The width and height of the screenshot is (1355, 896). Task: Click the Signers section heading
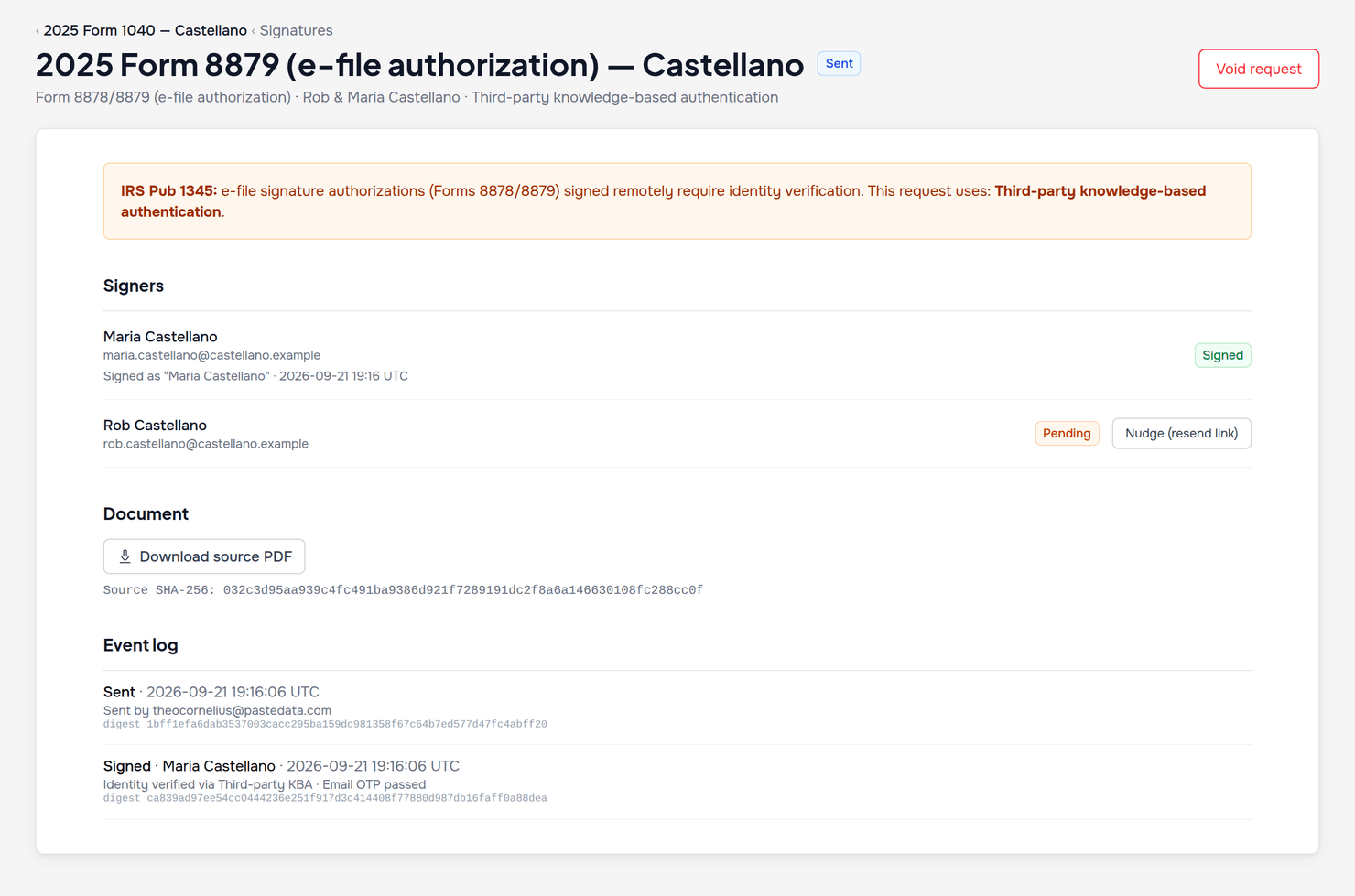pos(134,286)
